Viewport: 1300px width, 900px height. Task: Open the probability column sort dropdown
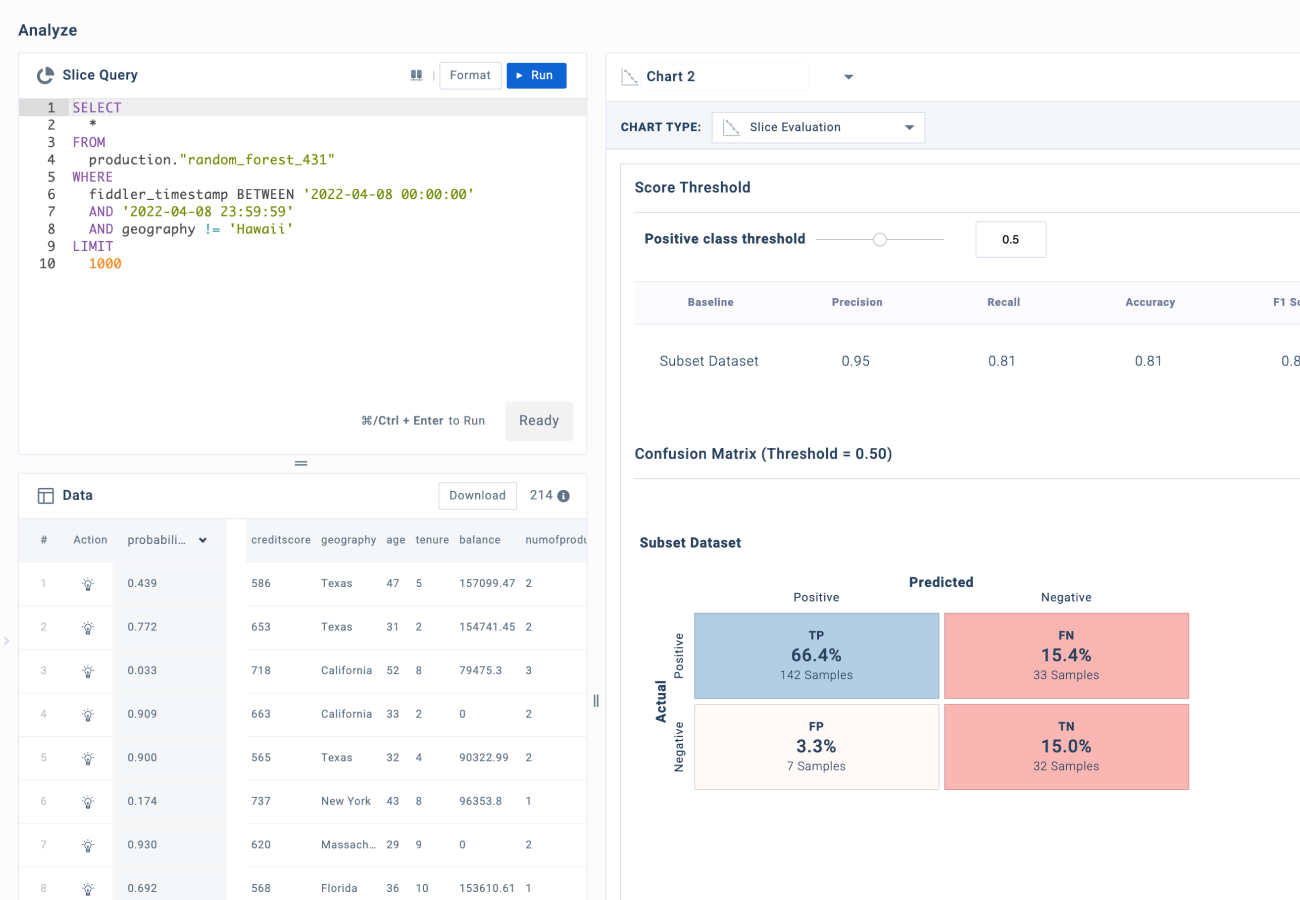pos(203,539)
